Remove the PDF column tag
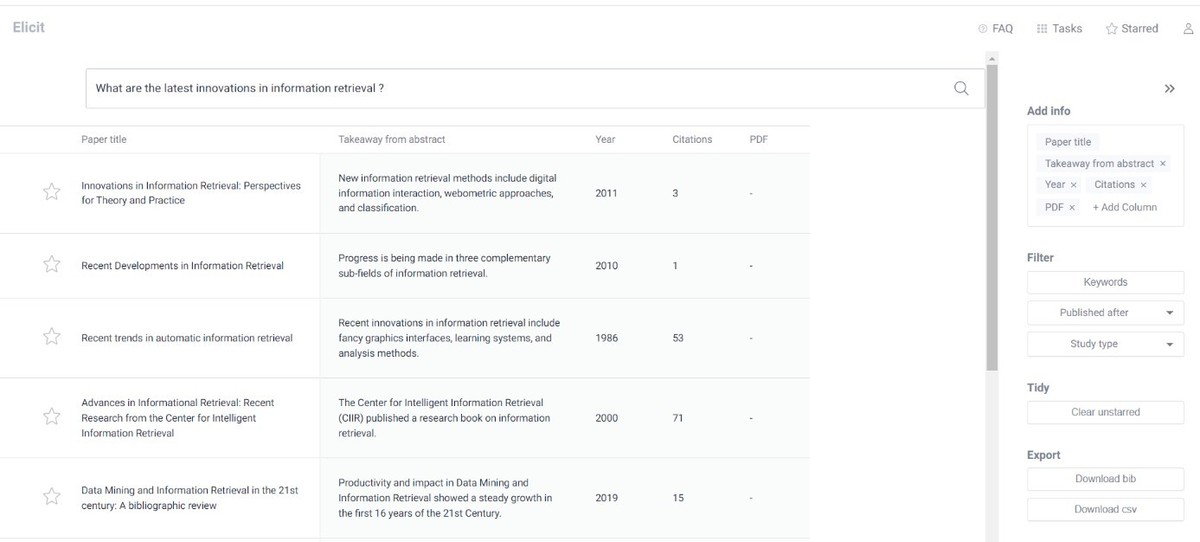The image size is (1200, 542). click(1071, 208)
